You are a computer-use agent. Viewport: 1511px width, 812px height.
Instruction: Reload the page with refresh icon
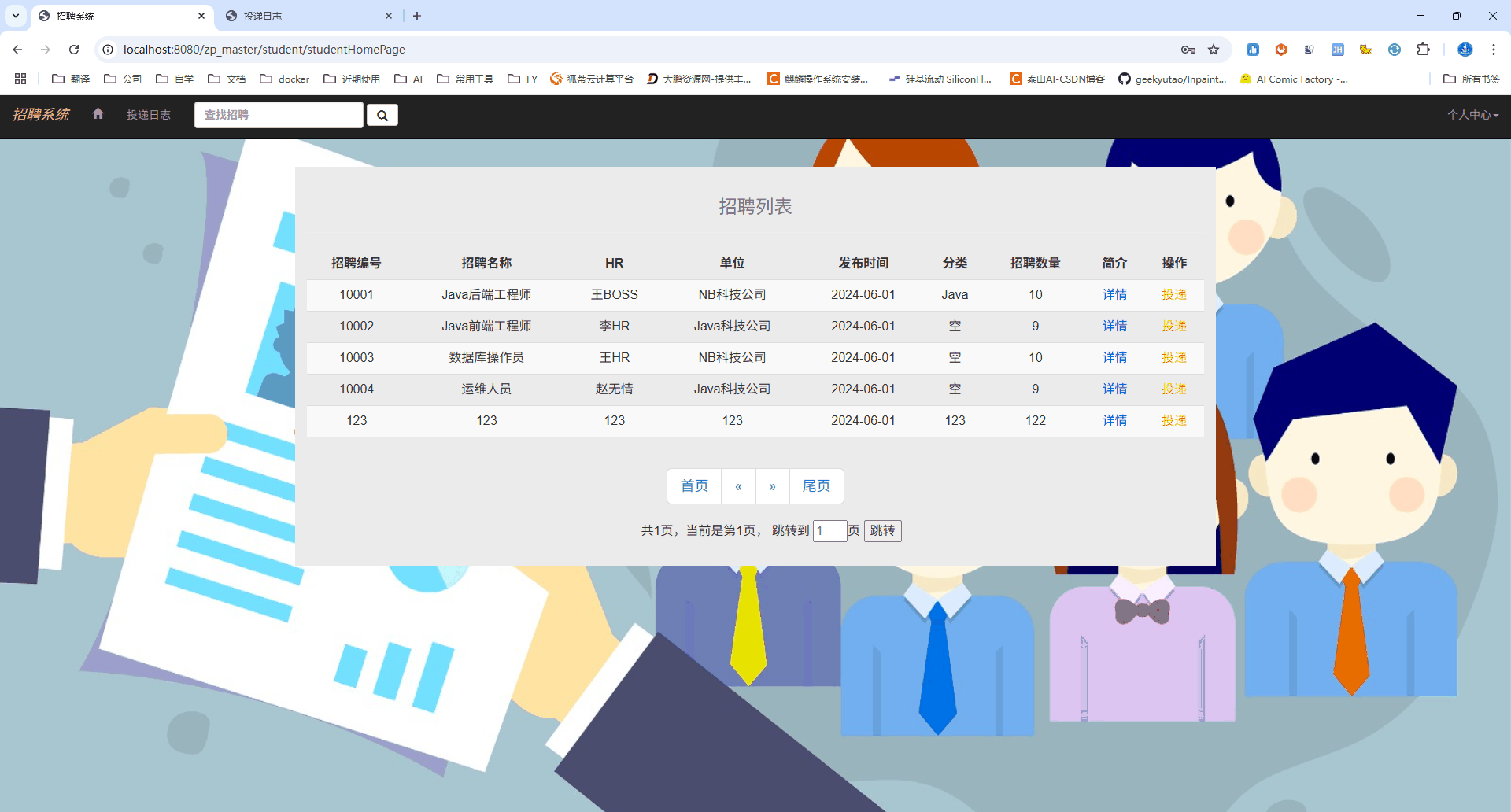pyautogui.click(x=74, y=50)
